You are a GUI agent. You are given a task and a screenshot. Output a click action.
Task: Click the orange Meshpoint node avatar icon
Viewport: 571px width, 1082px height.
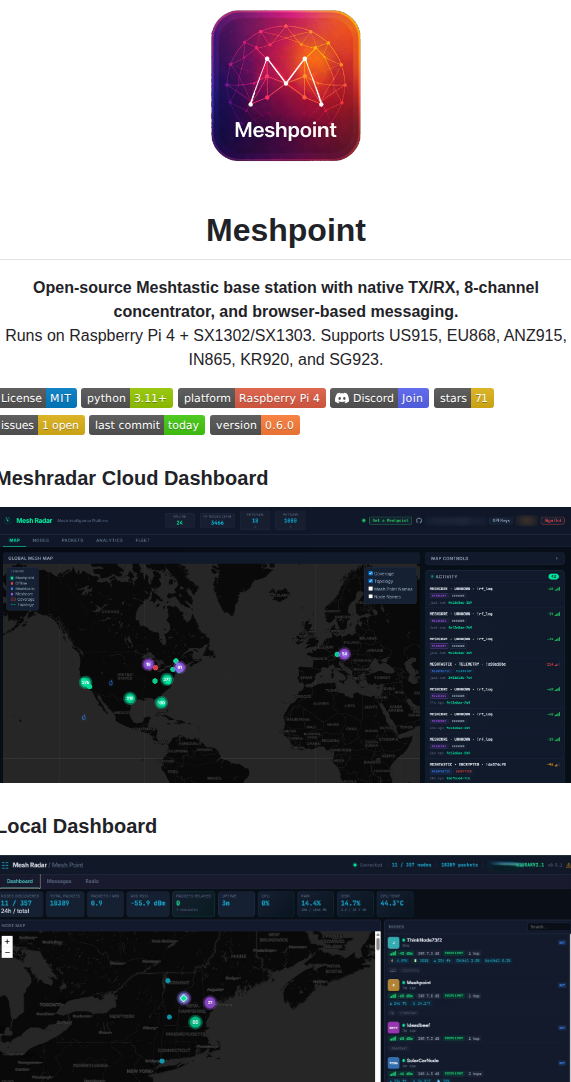pos(394,985)
